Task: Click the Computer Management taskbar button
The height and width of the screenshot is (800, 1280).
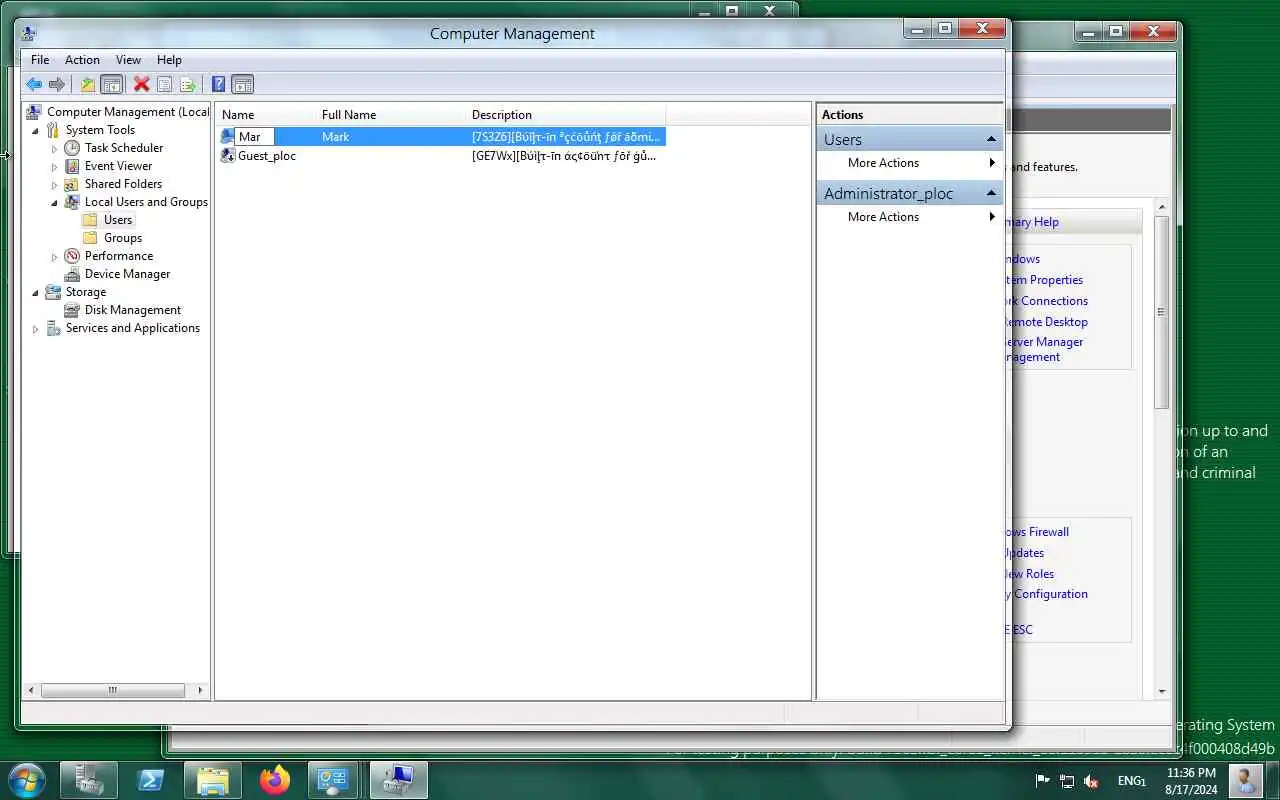Action: click(x=399, y=780)
